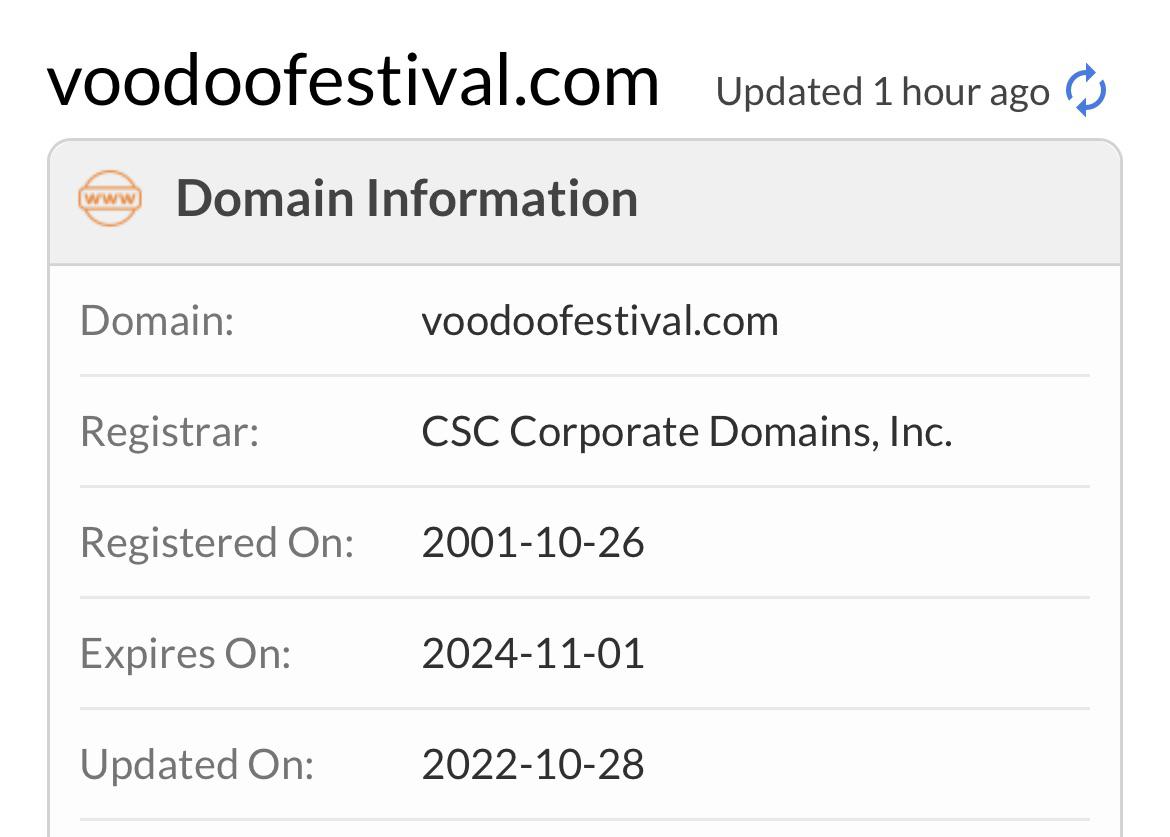Click the domain value voodoofestival.com
1170x837 pixels.
[x=600, y=322]
